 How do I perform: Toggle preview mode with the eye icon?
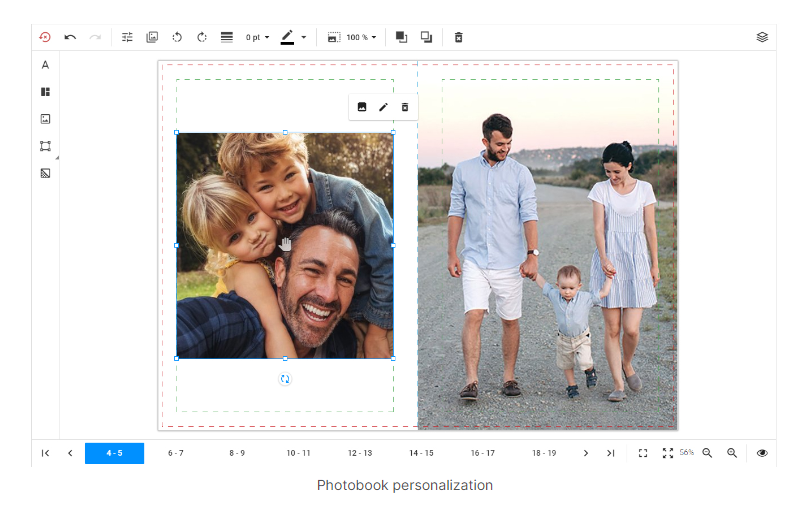coord(762,453)
